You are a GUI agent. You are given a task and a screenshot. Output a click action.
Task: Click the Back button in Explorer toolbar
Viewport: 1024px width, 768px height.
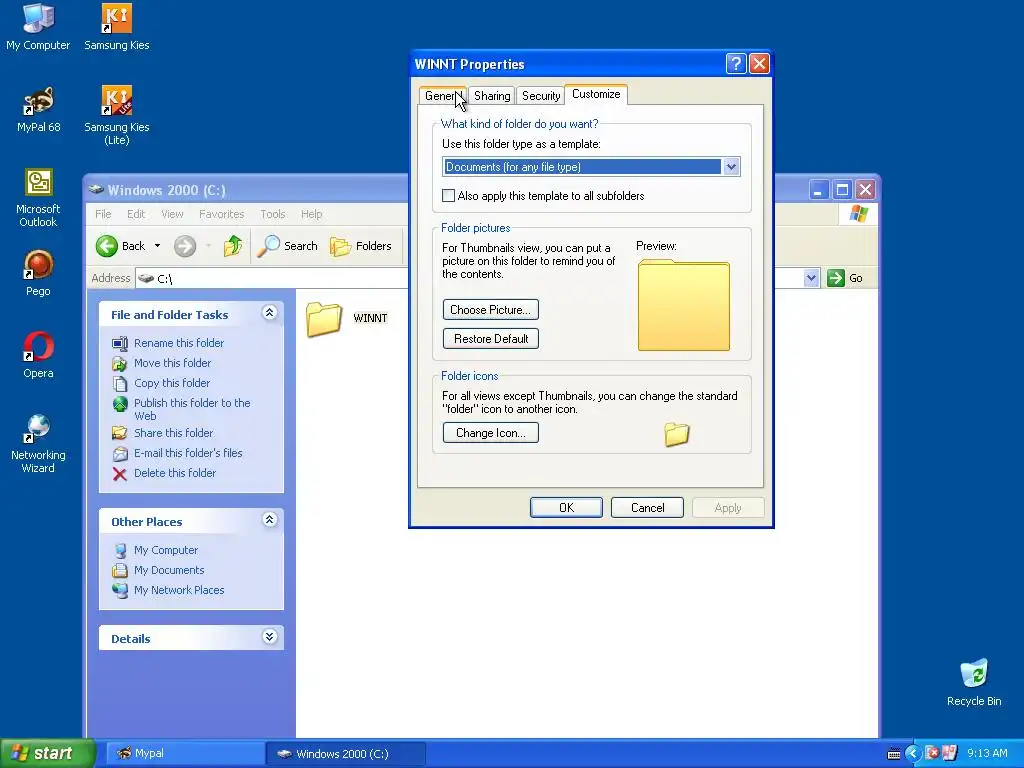point(121,246)
